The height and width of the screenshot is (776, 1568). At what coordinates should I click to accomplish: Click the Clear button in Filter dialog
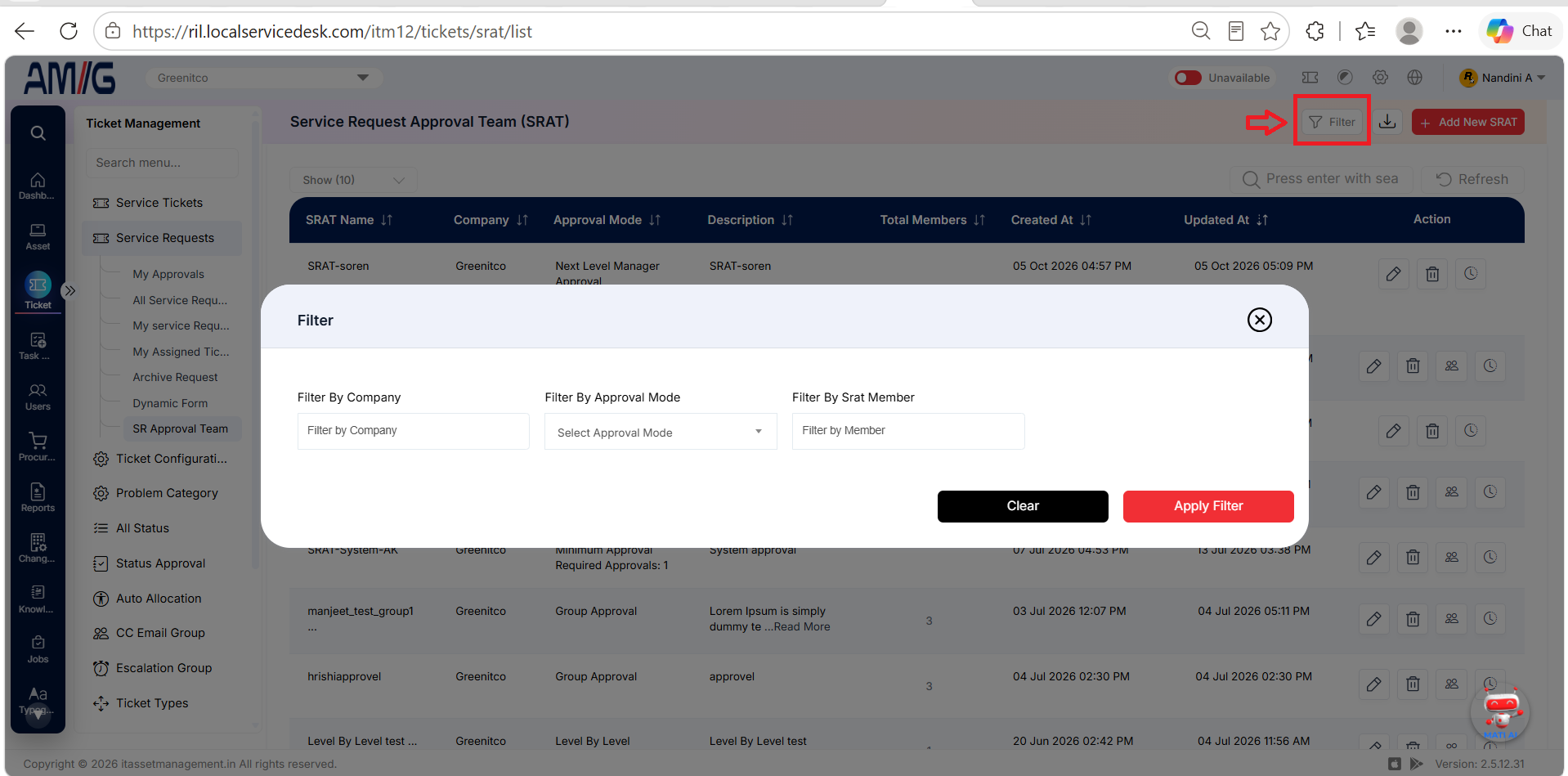click(1023, 506)
